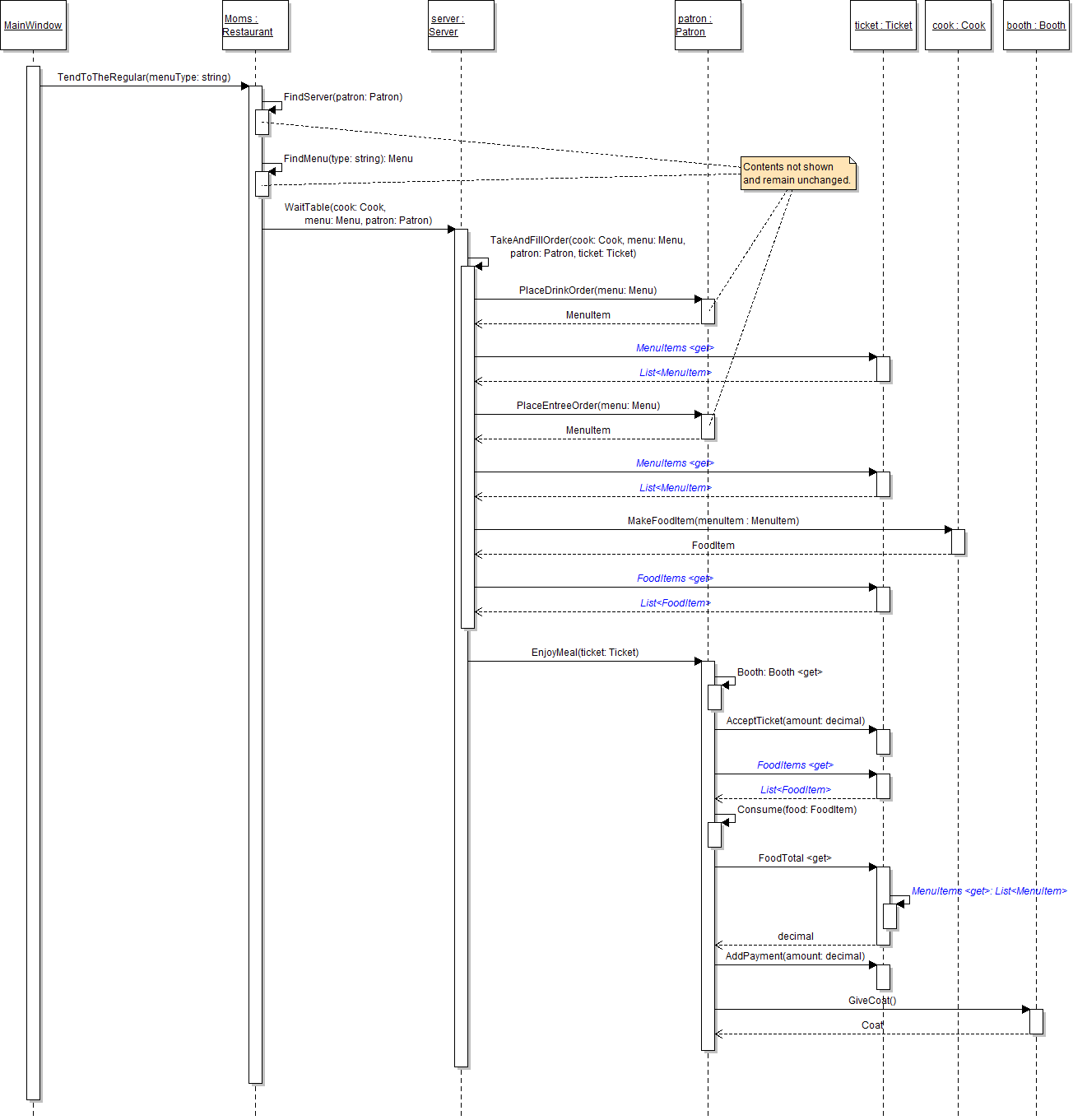The width and height of the screenshot is (1073, 1120).
Task: Click the patron : Patron lifeline box
Action: pos(708,26)
